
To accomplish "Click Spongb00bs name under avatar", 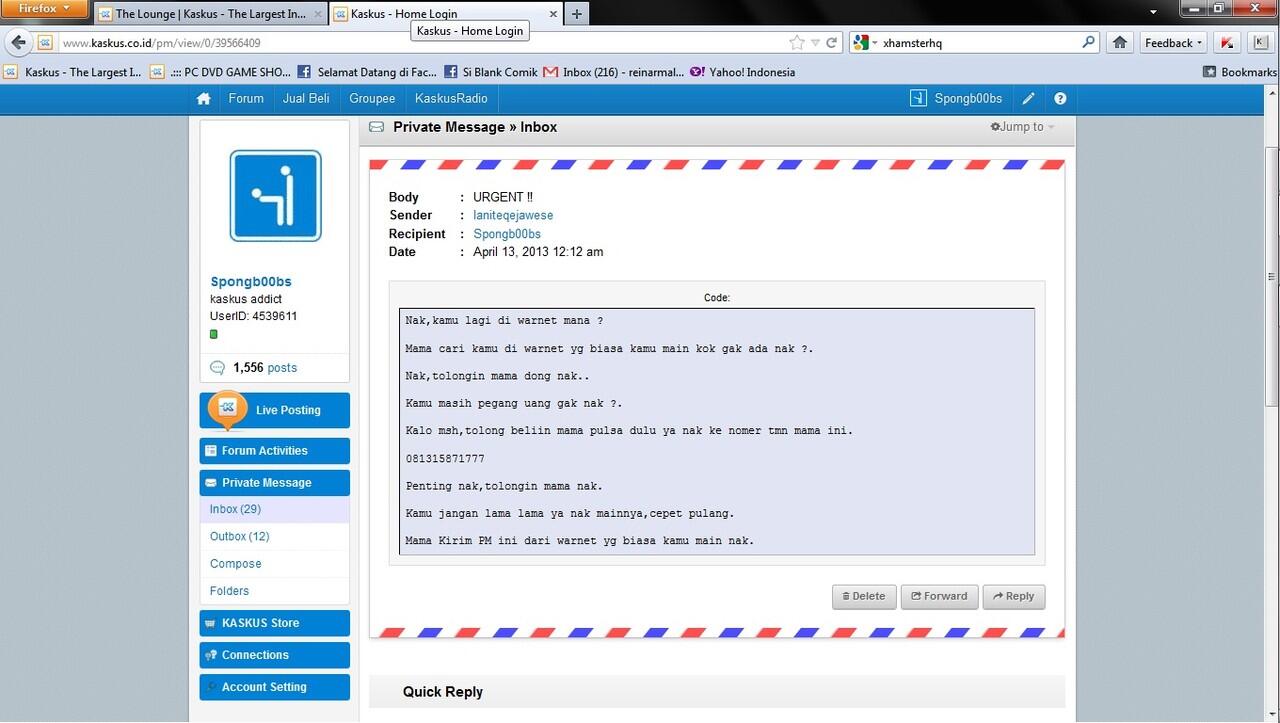I will [251, 282].
